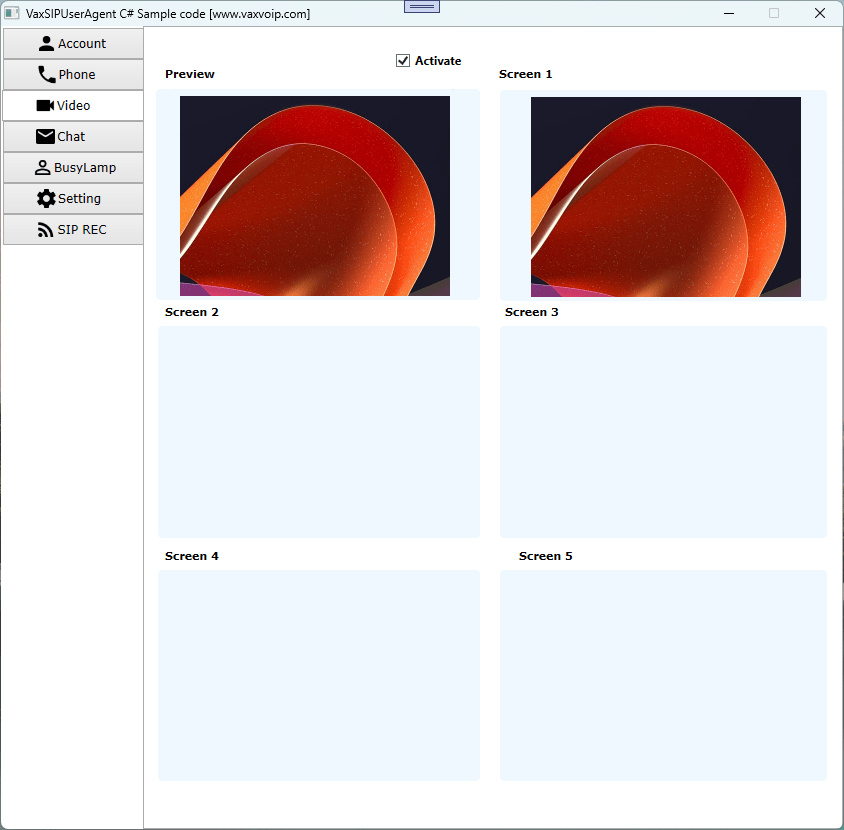Click the empty Screen 4 panel

[x=319, y=676]
